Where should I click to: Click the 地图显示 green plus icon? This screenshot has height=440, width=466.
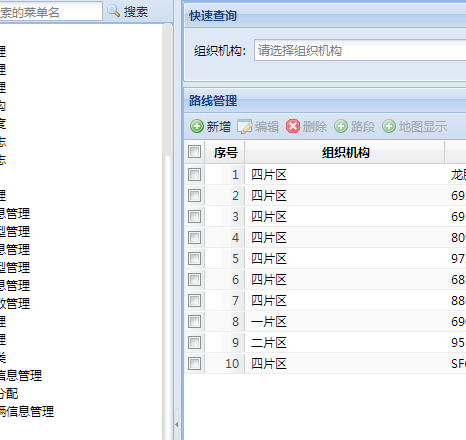389,126
